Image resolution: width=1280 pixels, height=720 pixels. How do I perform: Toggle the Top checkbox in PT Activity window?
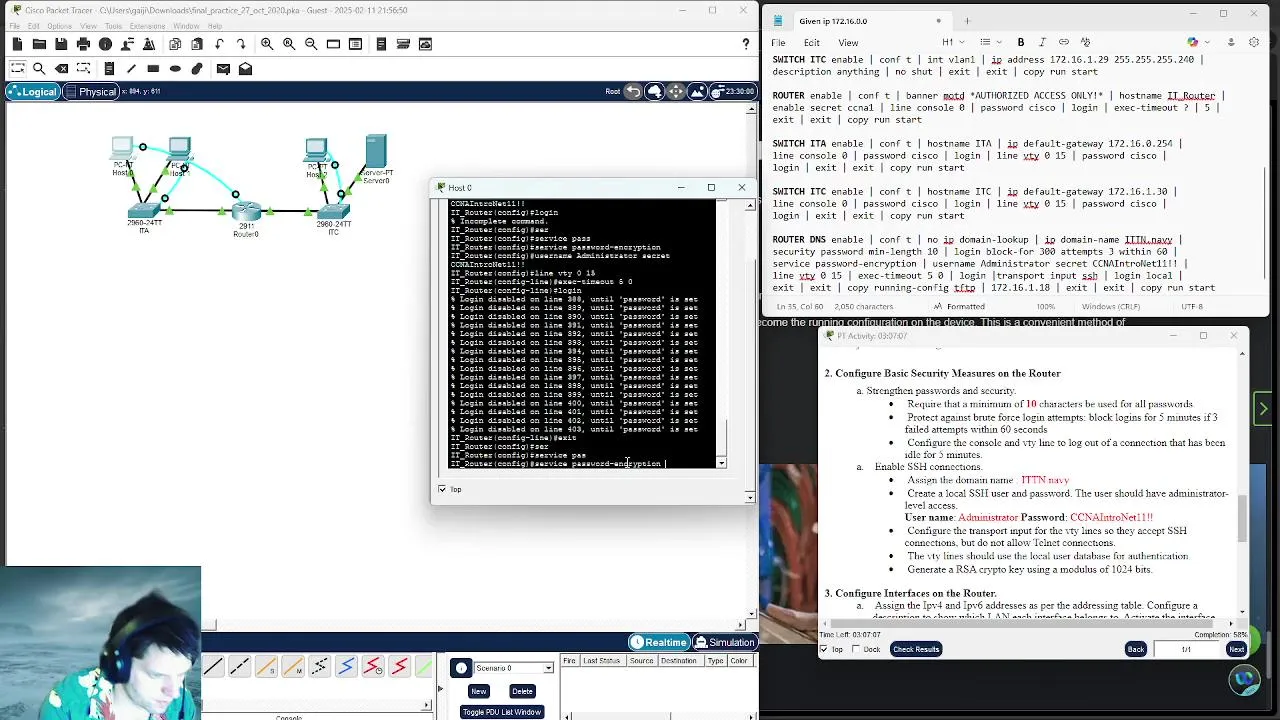[x=824, y=649]
